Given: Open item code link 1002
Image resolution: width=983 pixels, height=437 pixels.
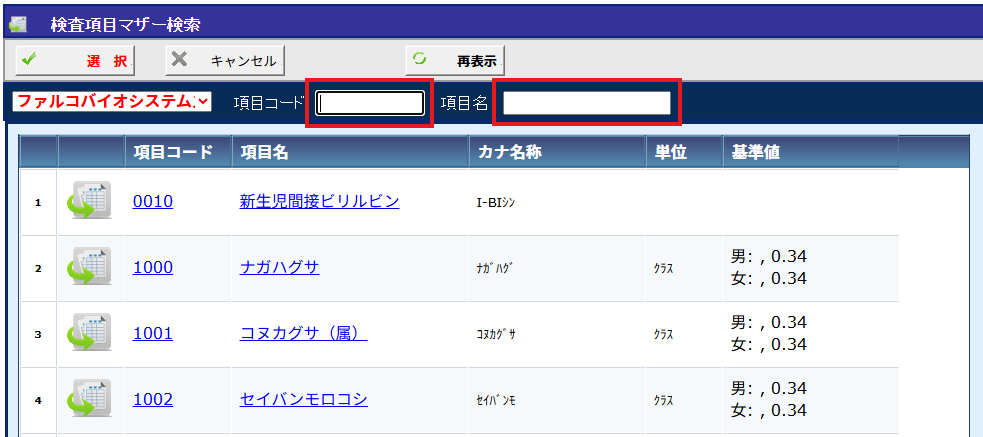Looking at the screenshot, I should [153, 399].
